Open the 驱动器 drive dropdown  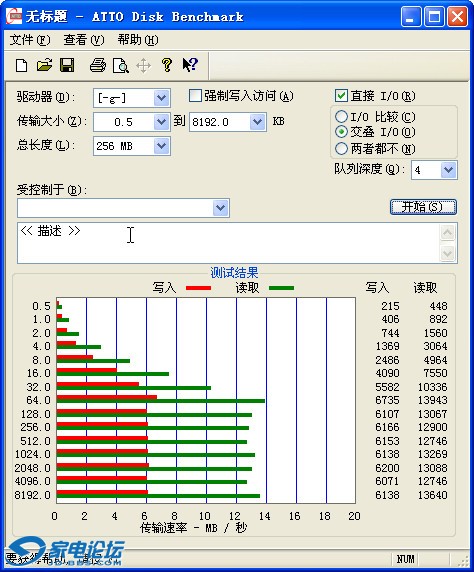pyautogui.click(x=161, y=98)
